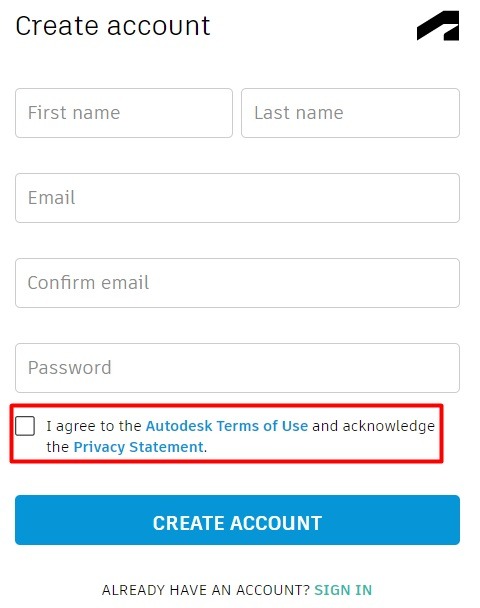Select the 'Last name' placeholder text
Image resolution: width=480 pixels, height=608 pixels.
tap(299, 113)
